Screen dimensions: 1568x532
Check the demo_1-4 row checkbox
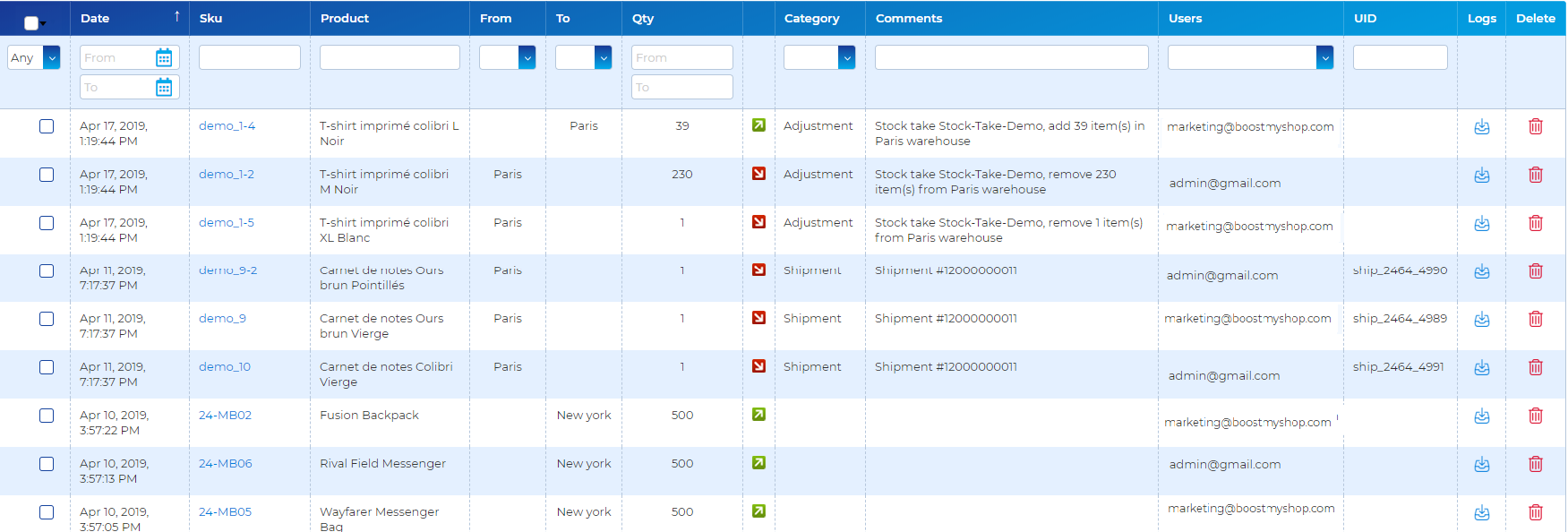tap(47, 126)
